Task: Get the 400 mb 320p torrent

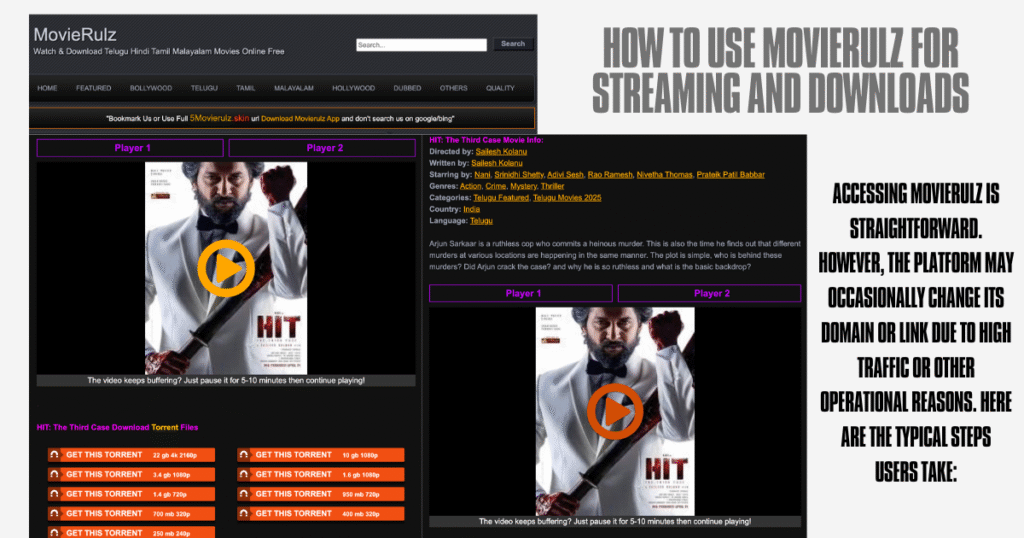Action: click(x=321, y=514)
